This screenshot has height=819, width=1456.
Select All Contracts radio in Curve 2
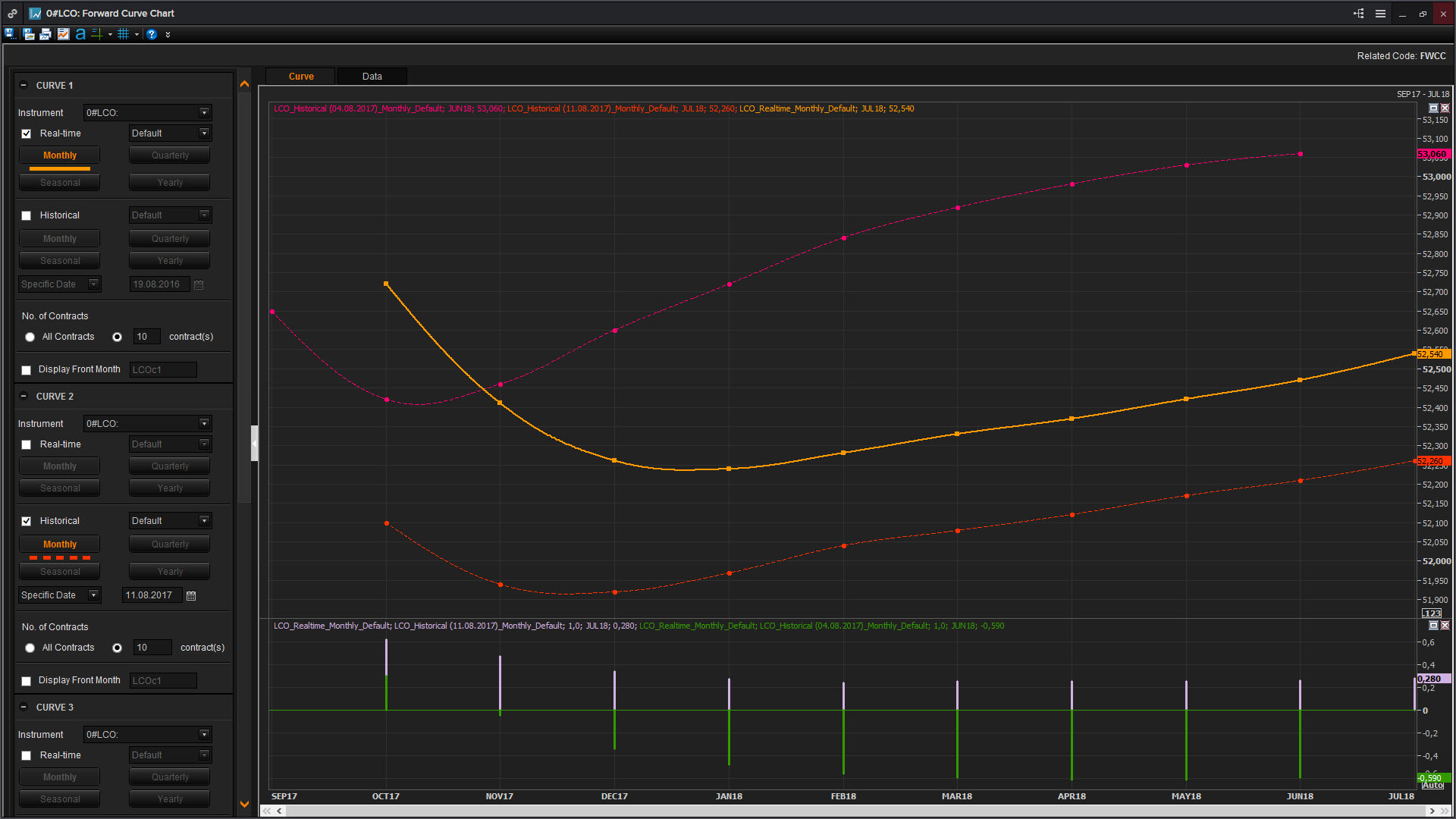tap(30, 648)
